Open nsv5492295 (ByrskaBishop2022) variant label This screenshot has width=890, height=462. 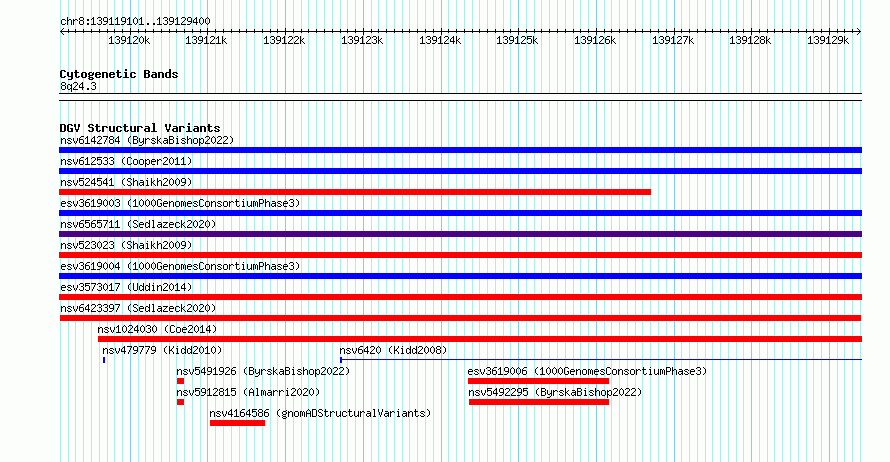point(555,392)
